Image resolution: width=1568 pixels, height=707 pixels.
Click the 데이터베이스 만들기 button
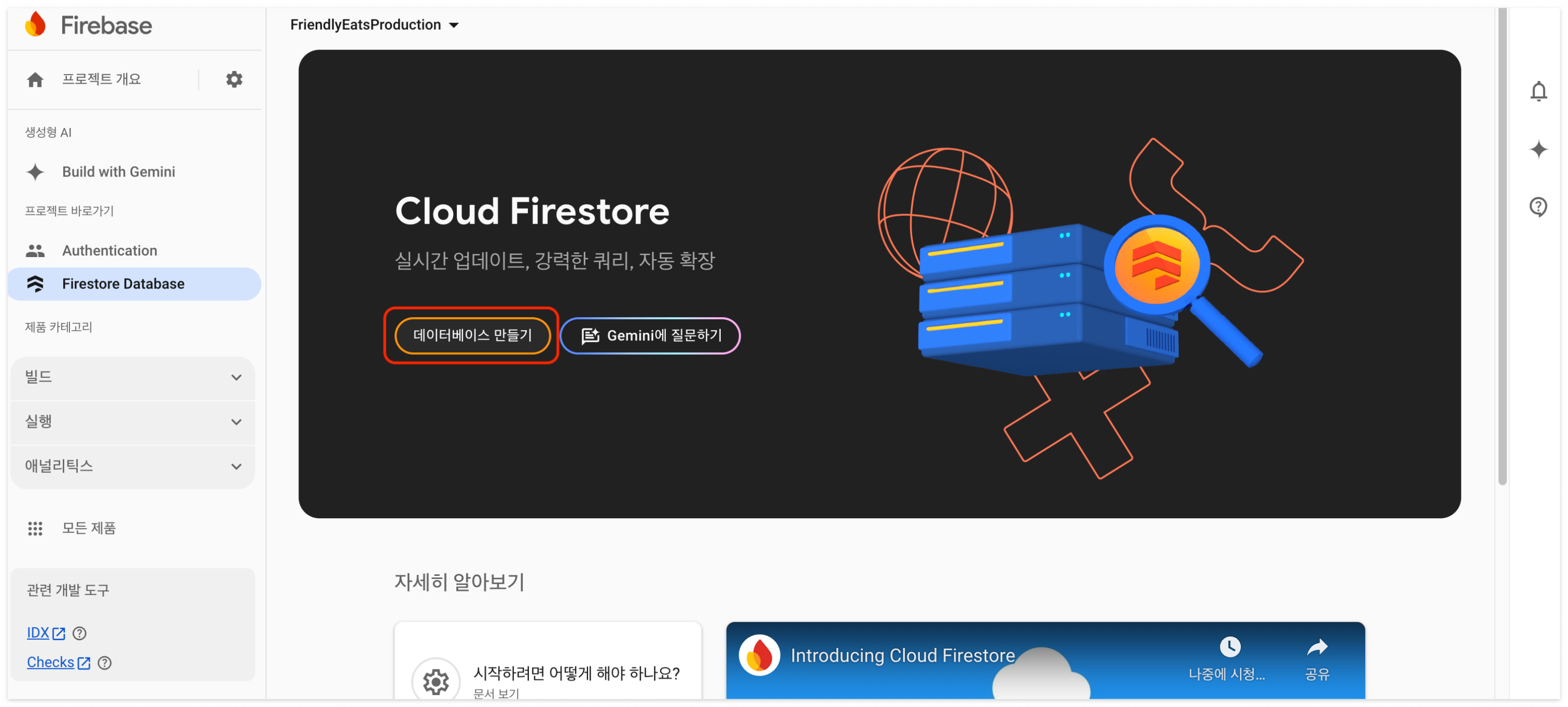(x=472, y=335)
